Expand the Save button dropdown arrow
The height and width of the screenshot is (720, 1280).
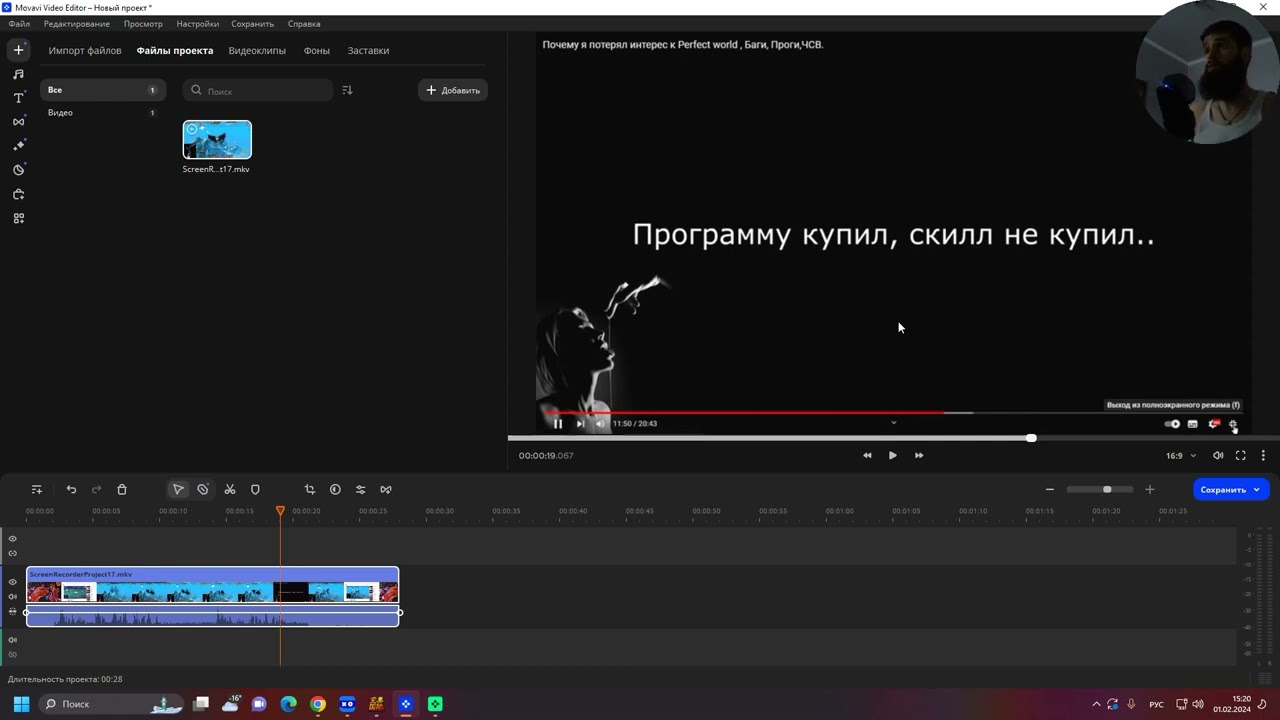(x=1256, y=490)
